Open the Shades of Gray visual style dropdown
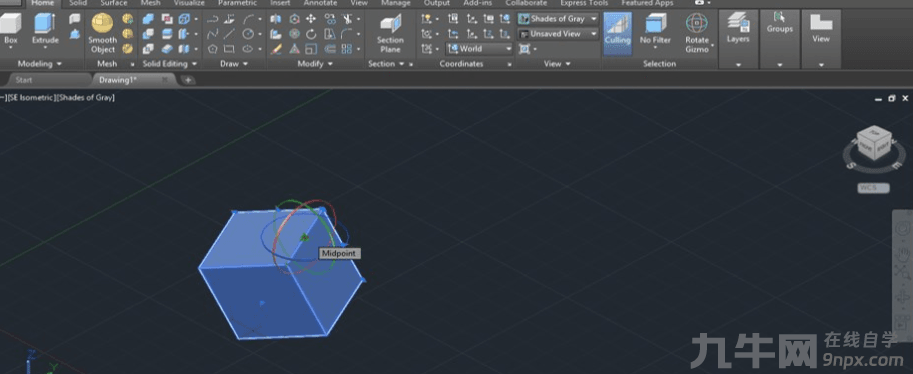The height and width of the screenshot is (374, 913). [558, 19]
